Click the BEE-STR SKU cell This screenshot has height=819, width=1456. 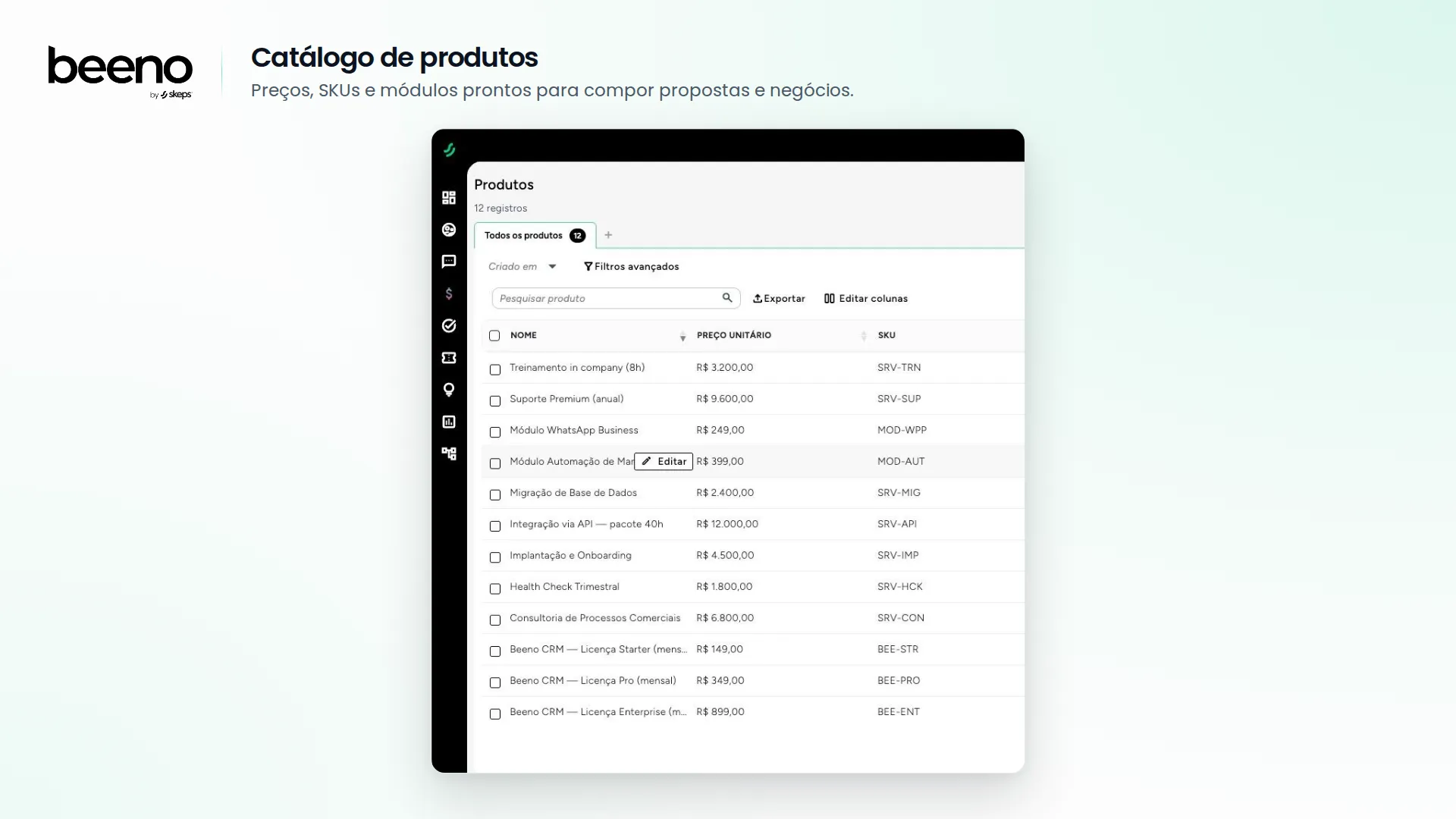coord(898,649)
